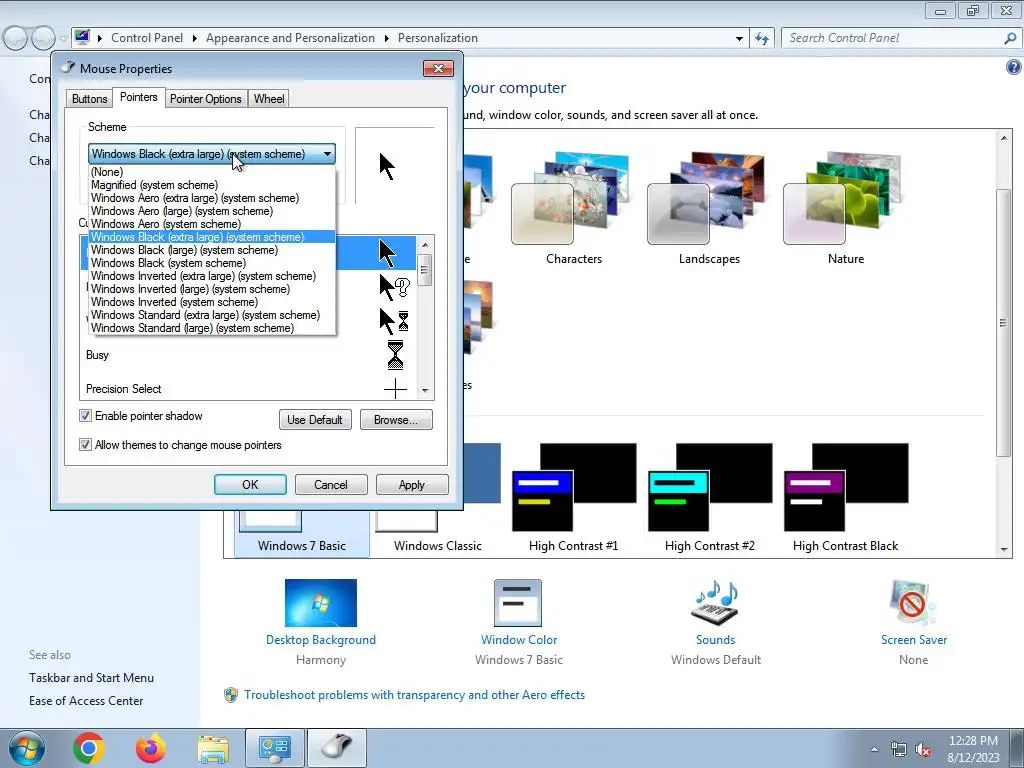Click the Browse... button
1024x768 pixels.
[396, 420]
